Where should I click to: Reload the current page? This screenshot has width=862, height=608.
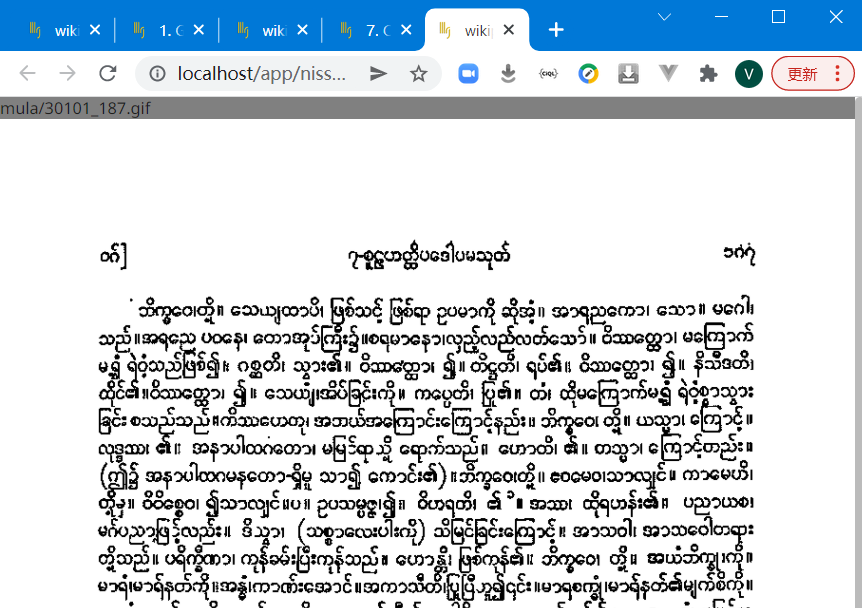tap(108, 73)
